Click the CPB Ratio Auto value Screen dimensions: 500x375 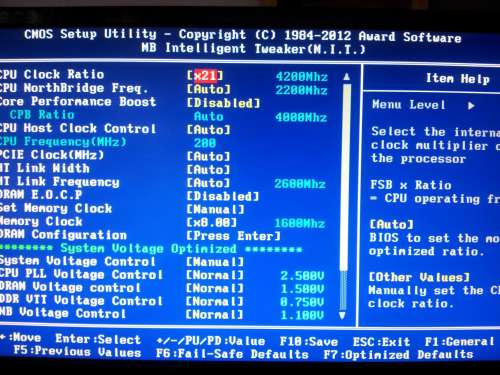(209, 116)
